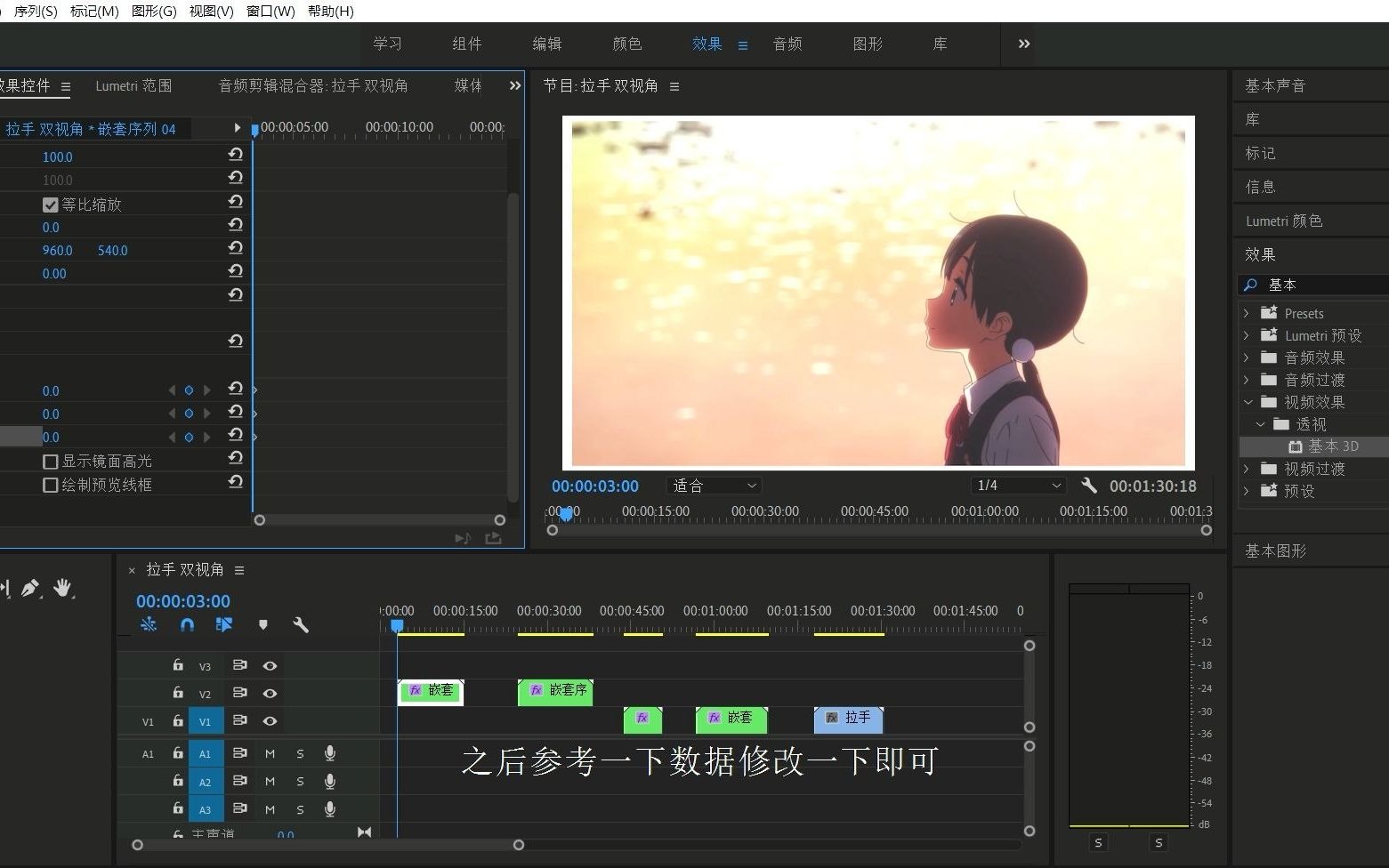Add keyframe diamond on second keyframed row

click(189, 414)
